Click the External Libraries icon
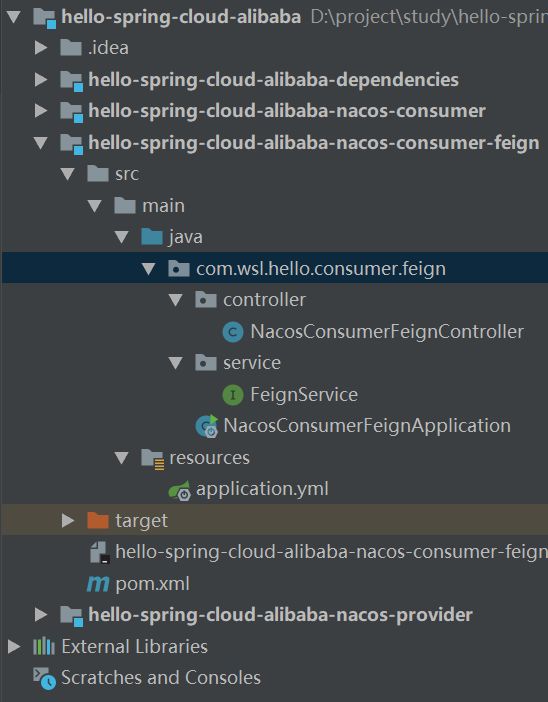This screenshot has height=702, width=548. pyautogui.click(x=44, y=646)
